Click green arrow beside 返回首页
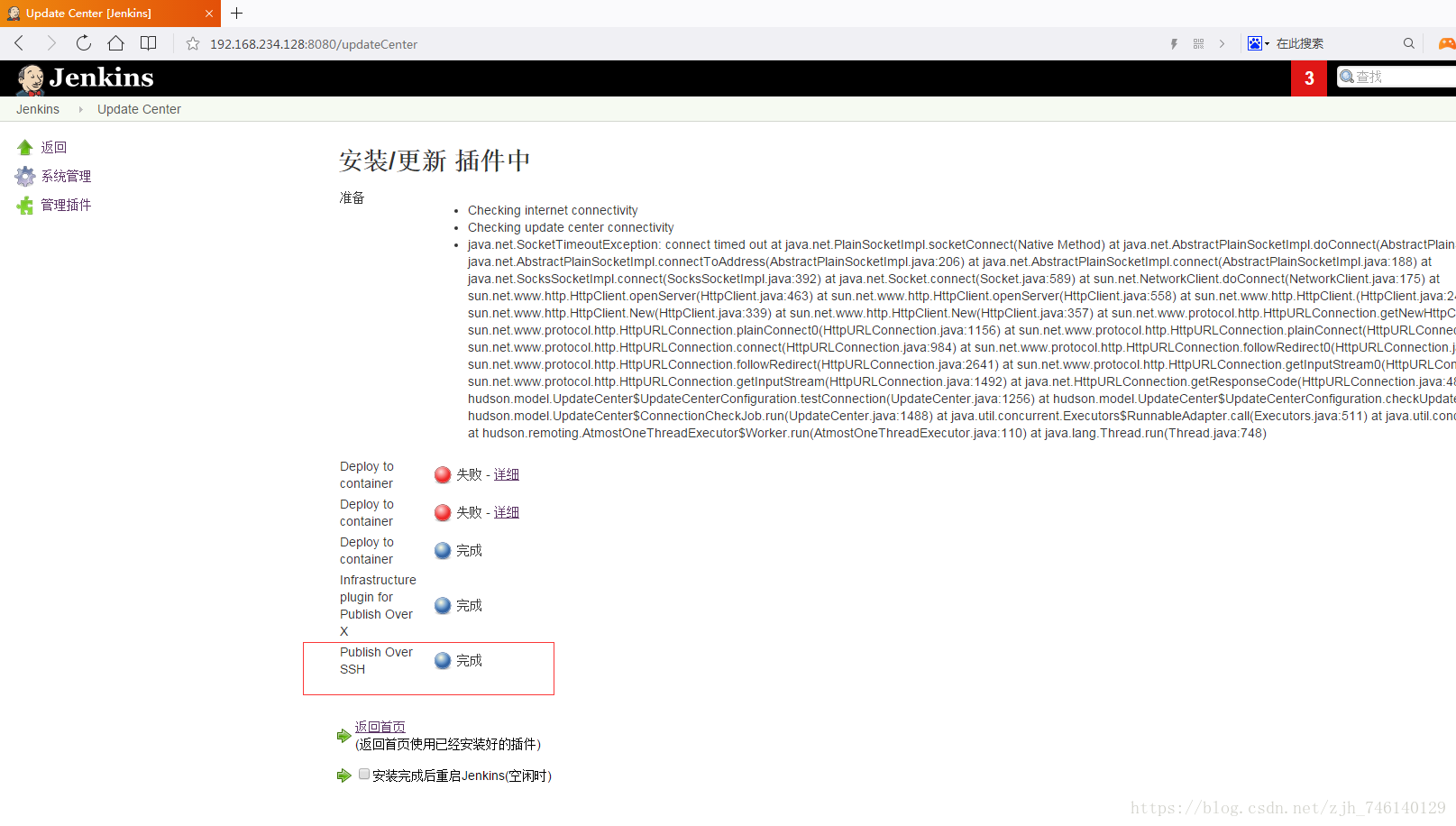The image size is (1456, 826). 343,736
